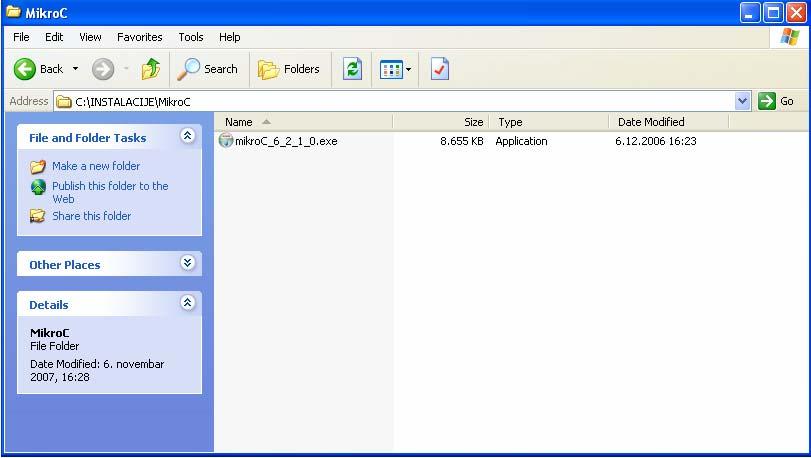Viewport: 811px width, 458px height.
Task: Sort by the Name column header
Action: [304, 122]
